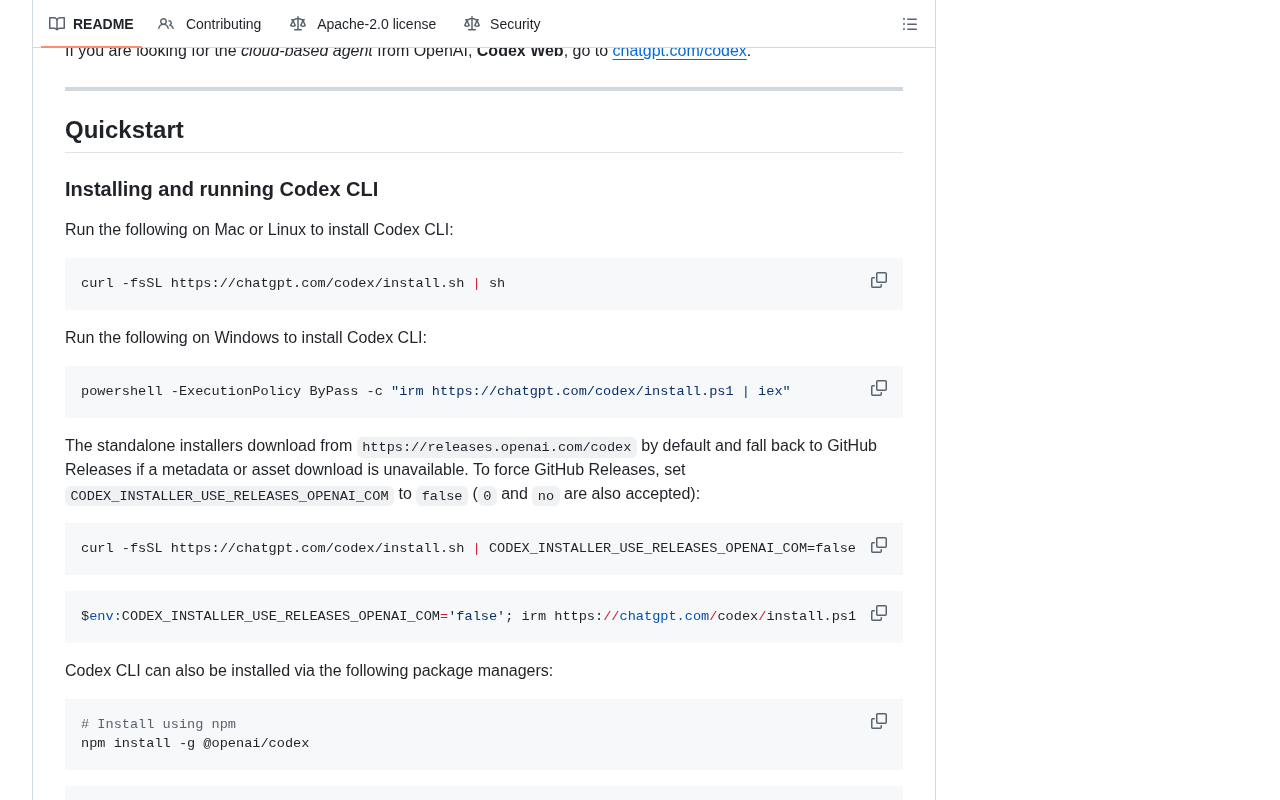This screenshot has width=1280, height=800.
Task: Click the https://releases.openai.com/codex inline code
Action: click(497, 447)
